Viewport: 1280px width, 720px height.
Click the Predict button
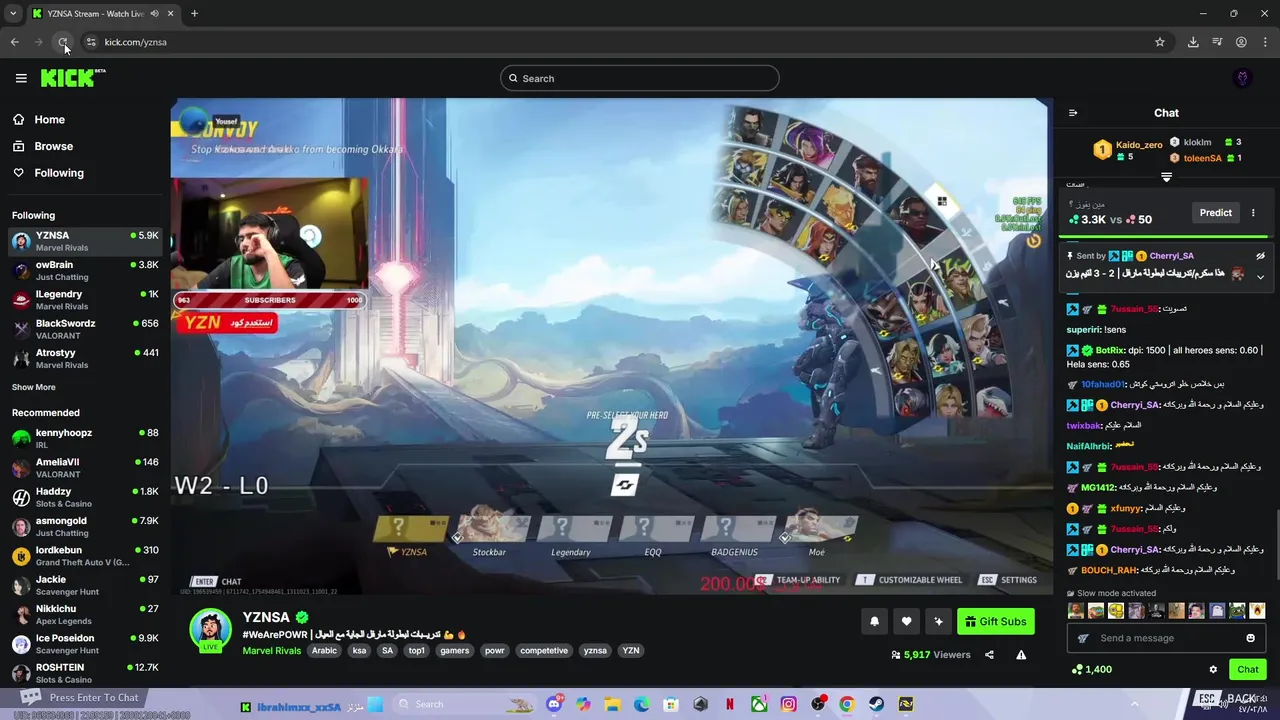coord(1215,212)
